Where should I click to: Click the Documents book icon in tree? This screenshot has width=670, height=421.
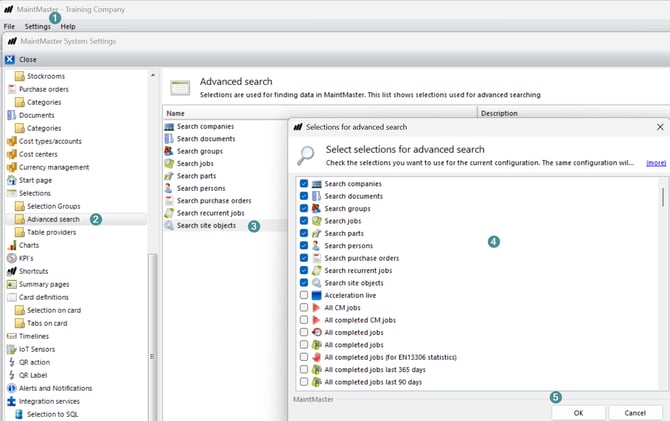tap(12, 115)
